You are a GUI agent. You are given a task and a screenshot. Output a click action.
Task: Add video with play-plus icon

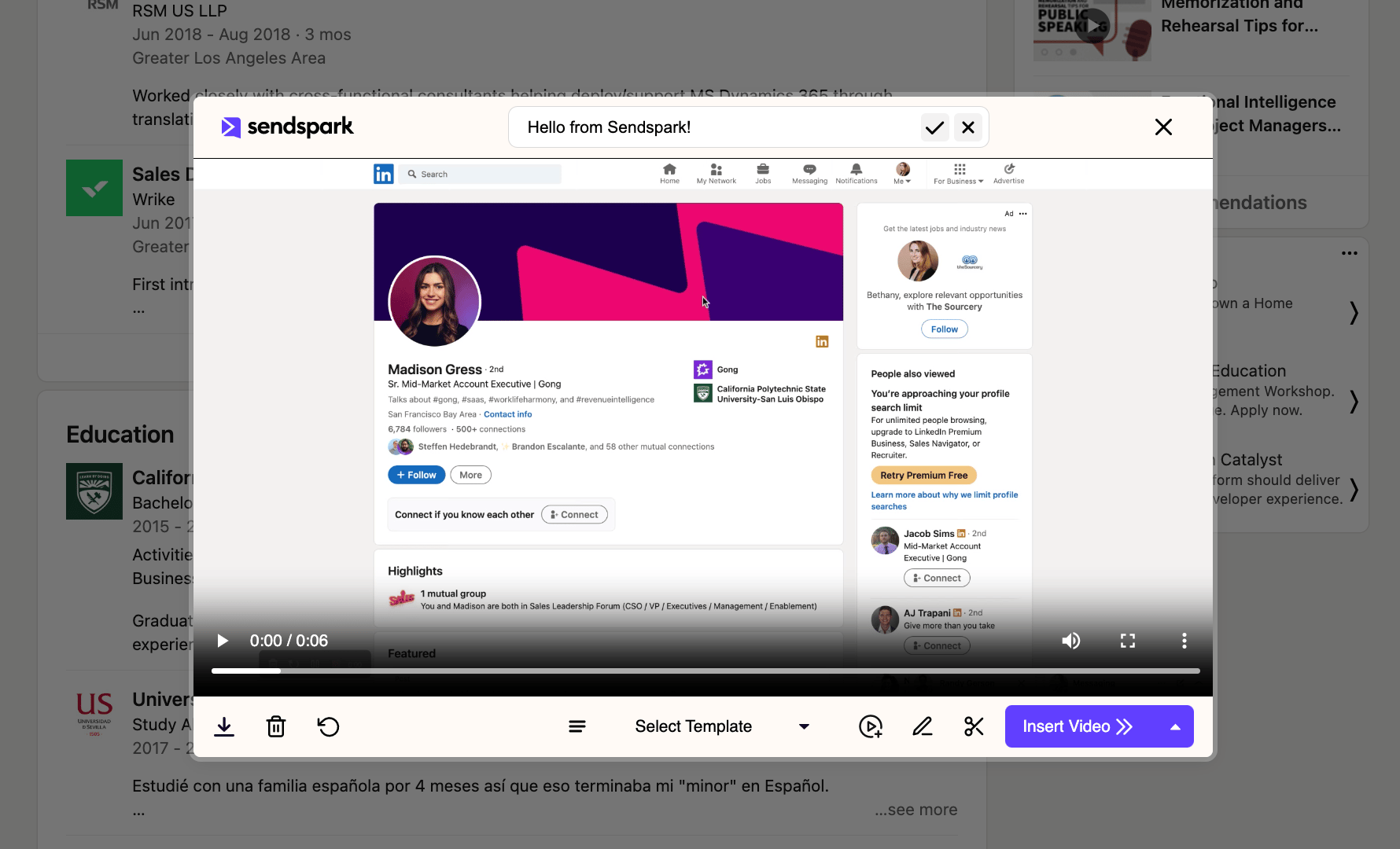871,726
